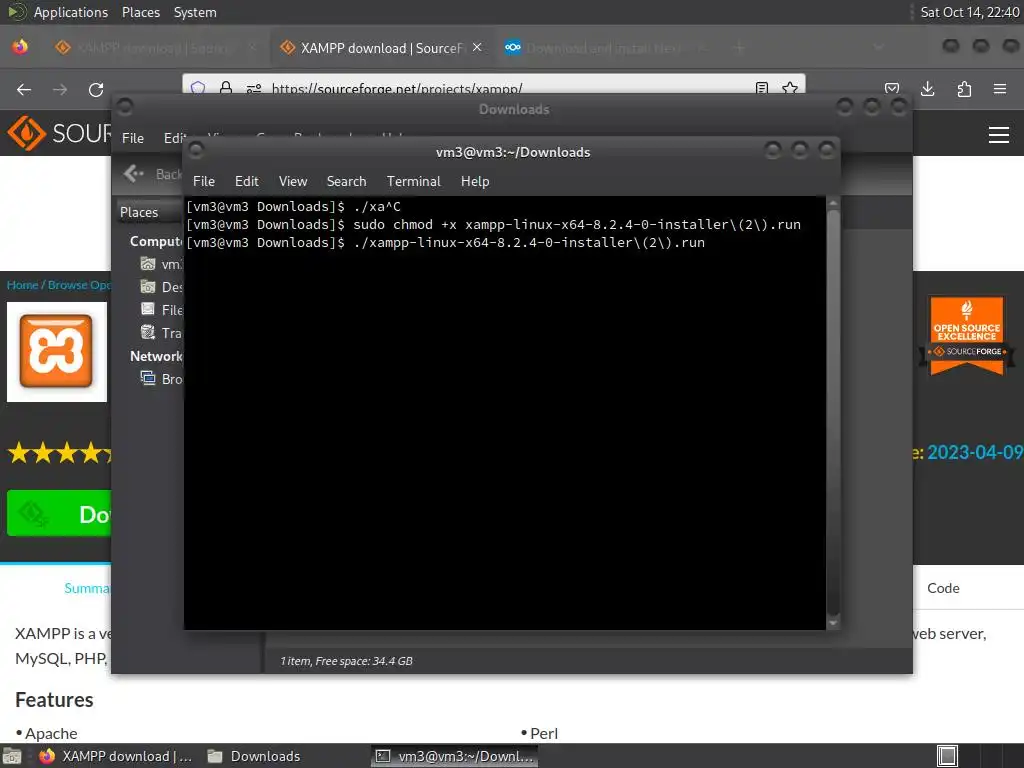Open the terminal File menu
The image size is (1024, 768).
tap(204, 181)
